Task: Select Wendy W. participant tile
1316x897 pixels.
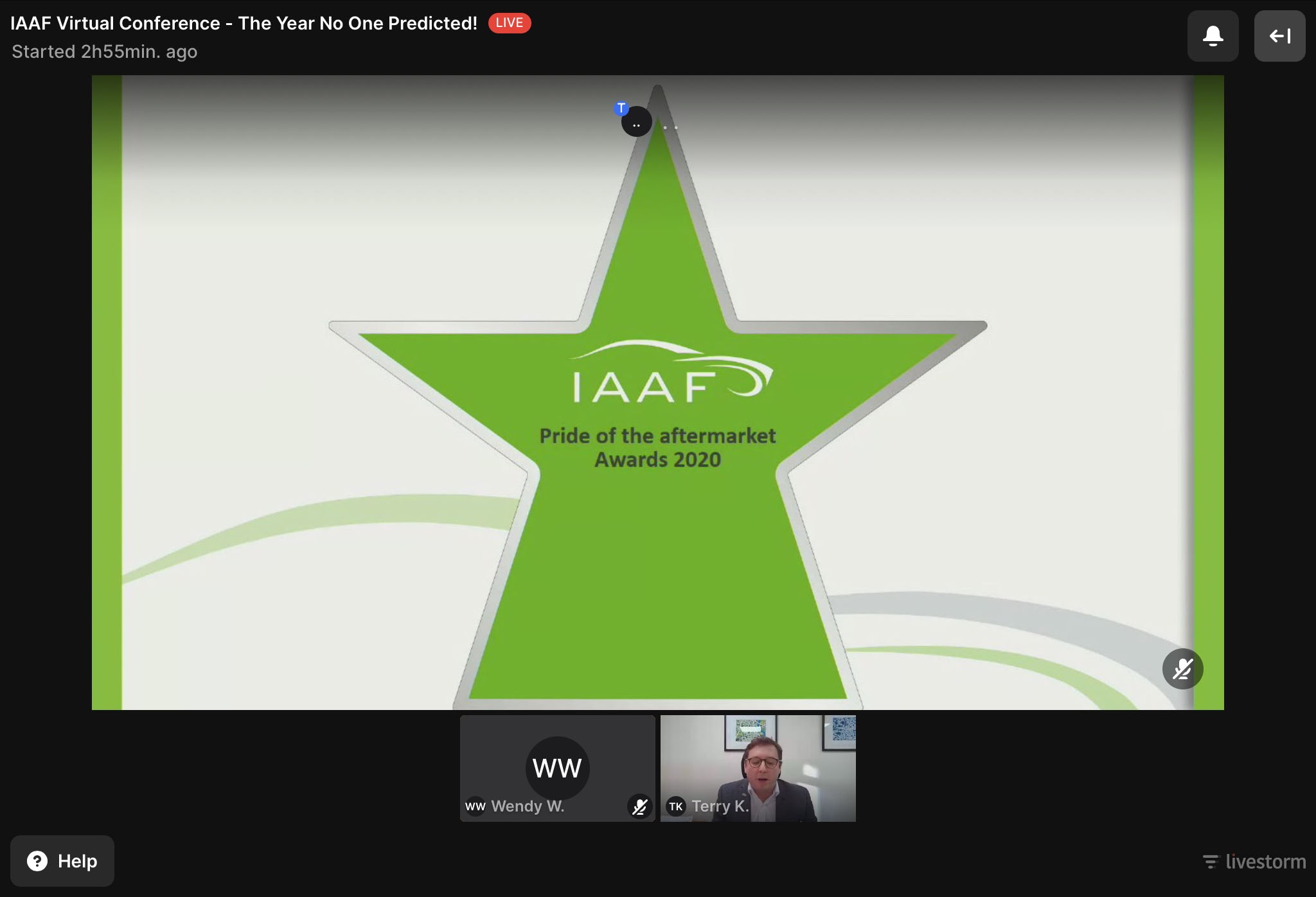Action: click(x=558, y=768)
